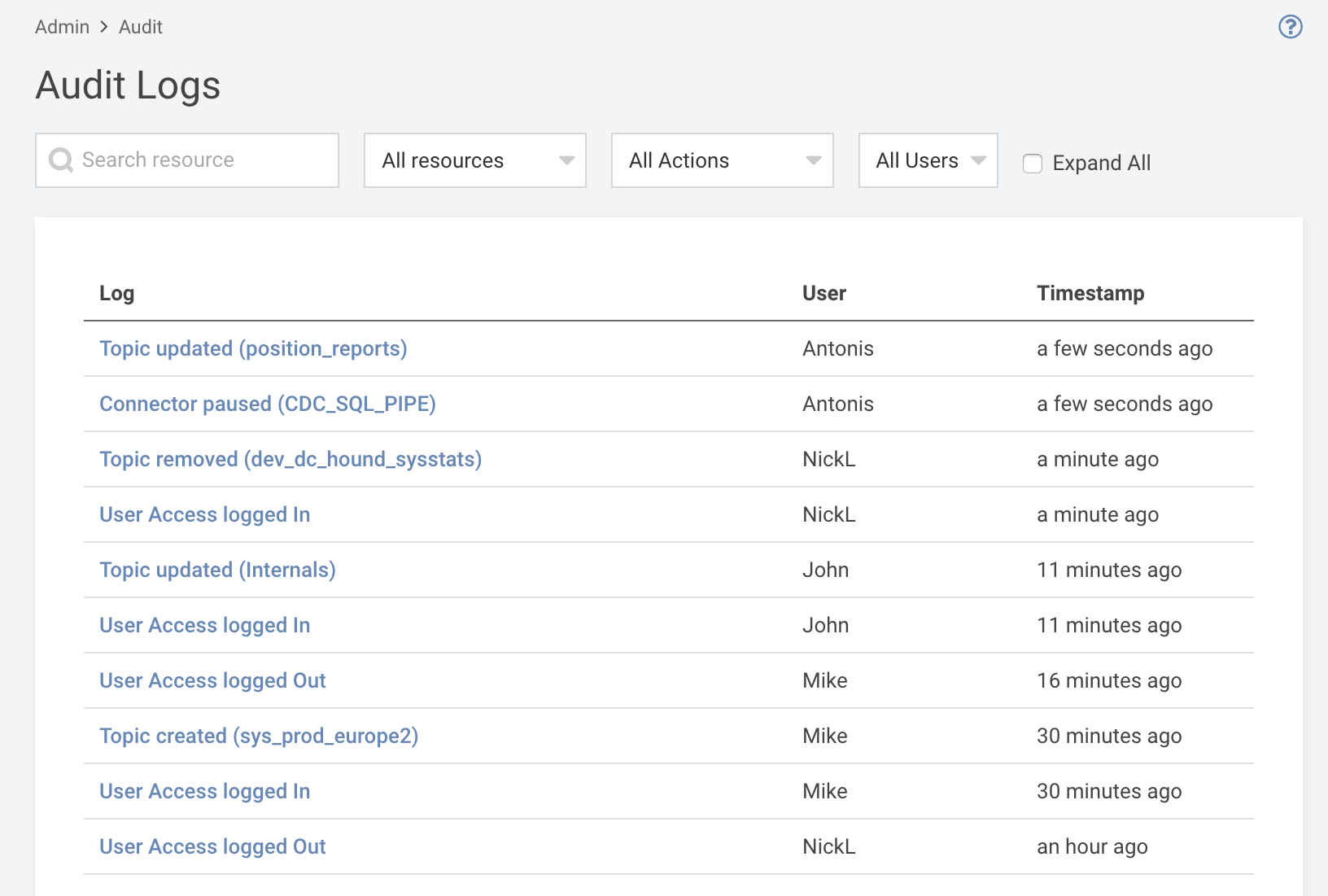Click NickL in the Topic removed row

tap(829, 459)
